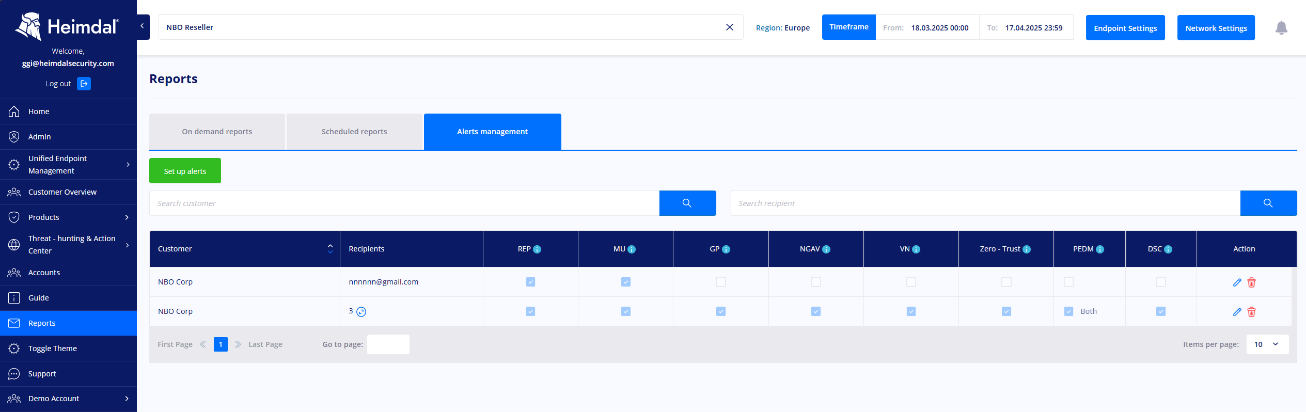
Task: Select the nnnnnn@gmail.com recipient text
Action: tap(383, 282)
